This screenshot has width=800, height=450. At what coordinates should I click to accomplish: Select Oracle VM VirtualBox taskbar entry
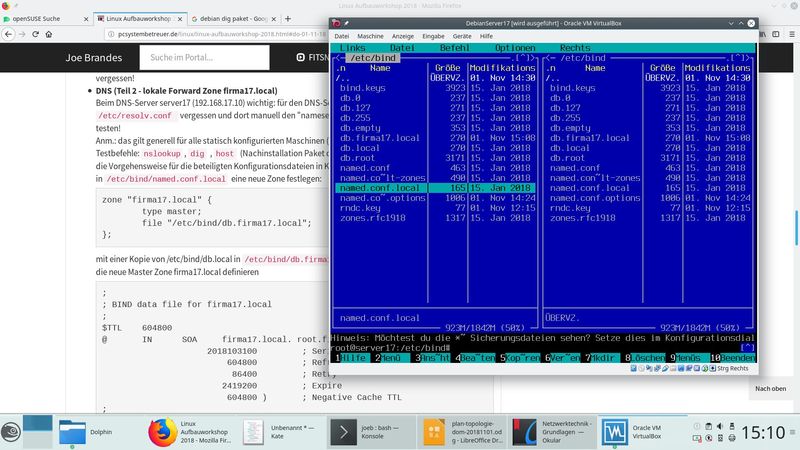[x=643, y=432]
